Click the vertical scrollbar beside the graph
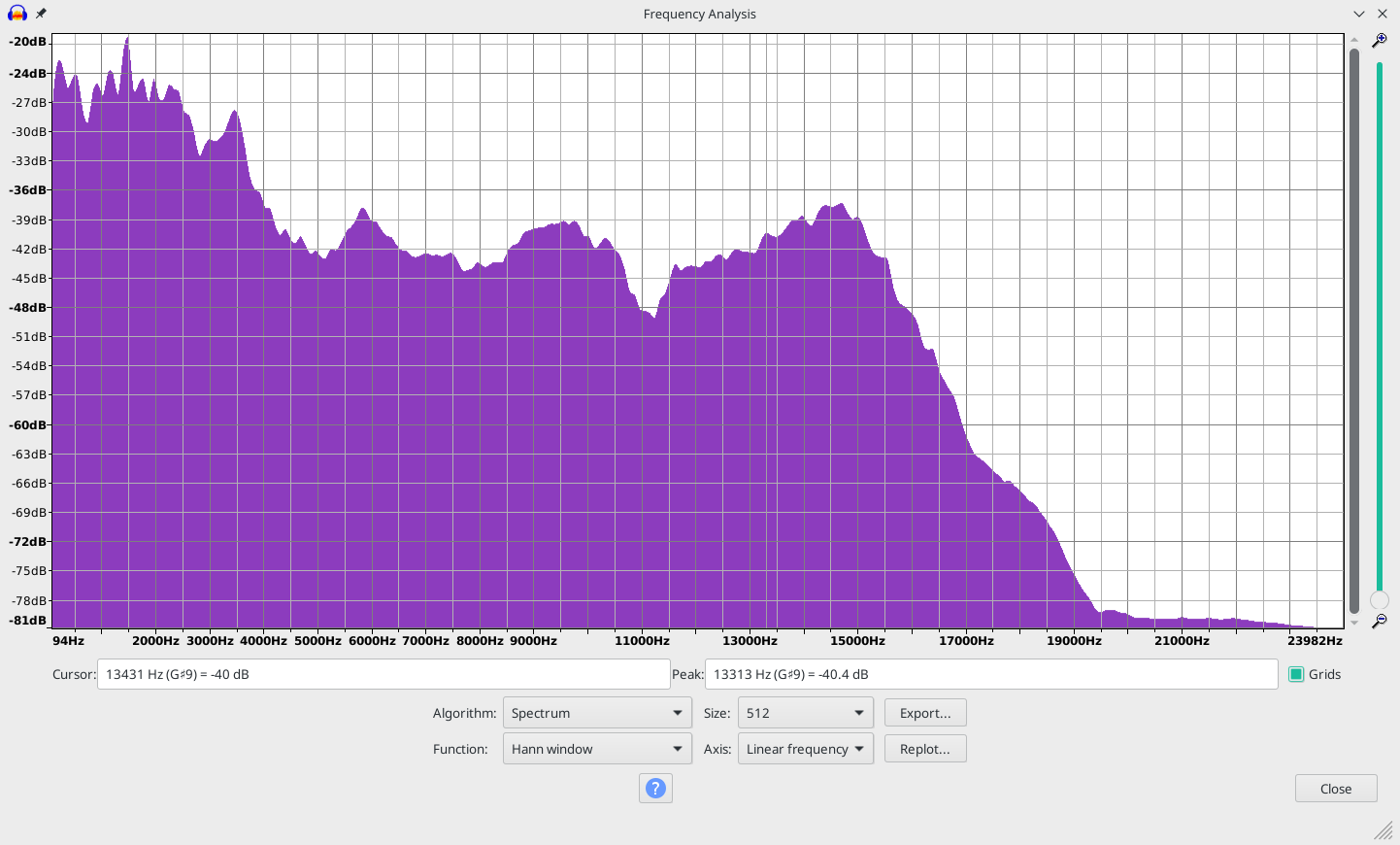Image resolution: width=1400 pixels, height=845 pixels. pos(1353,330)
